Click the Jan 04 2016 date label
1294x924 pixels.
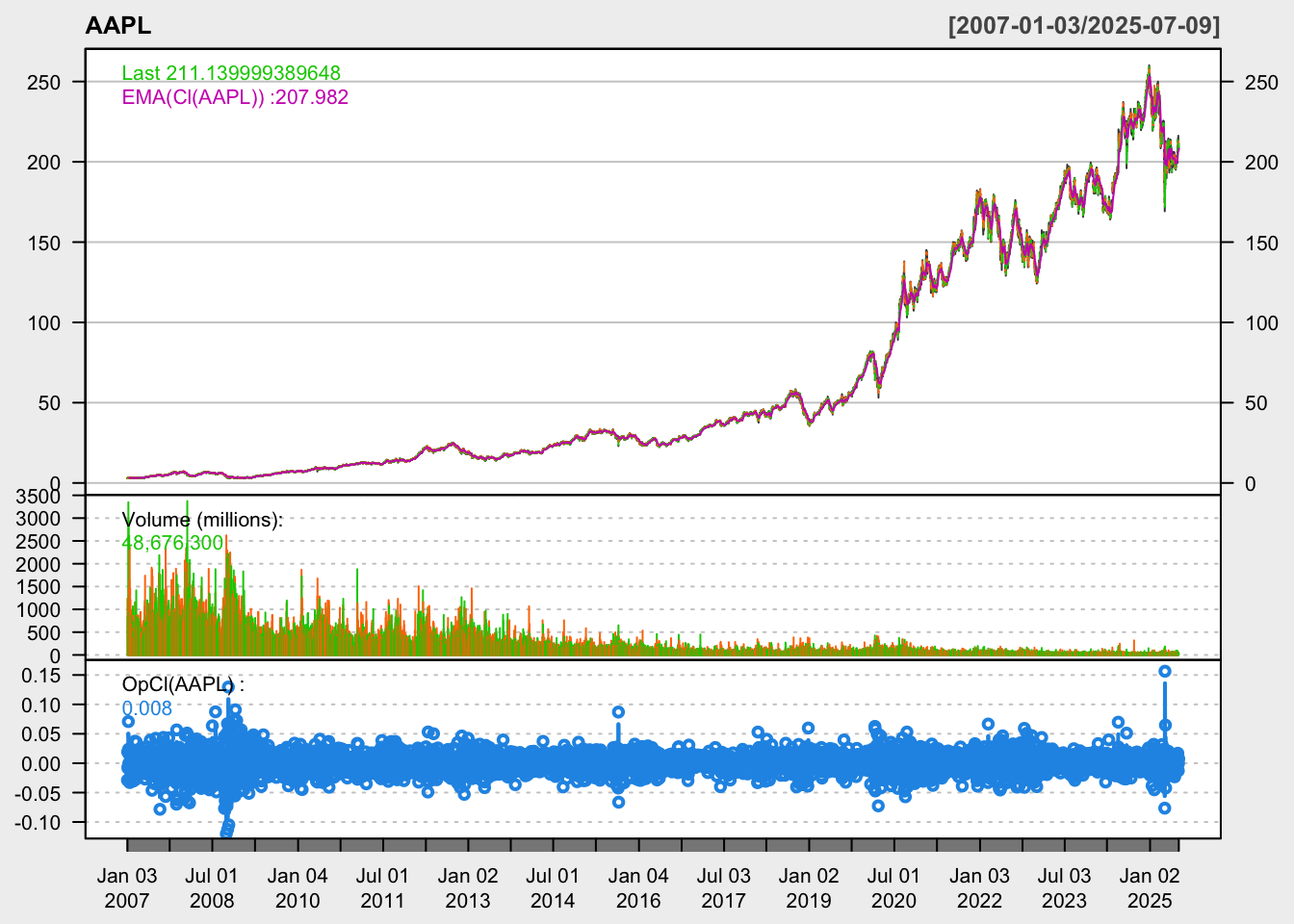638,888
